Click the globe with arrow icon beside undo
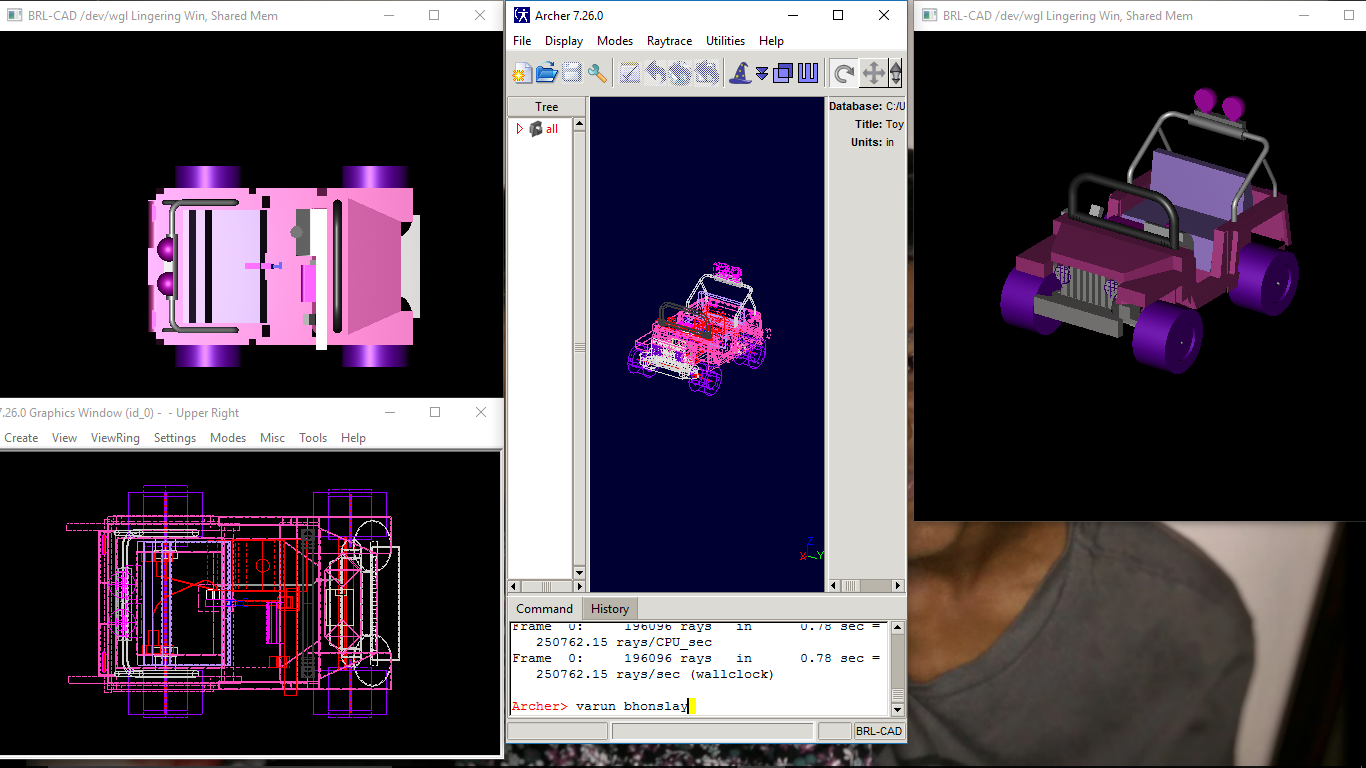 pyautogui.click(x=680, y=73)
